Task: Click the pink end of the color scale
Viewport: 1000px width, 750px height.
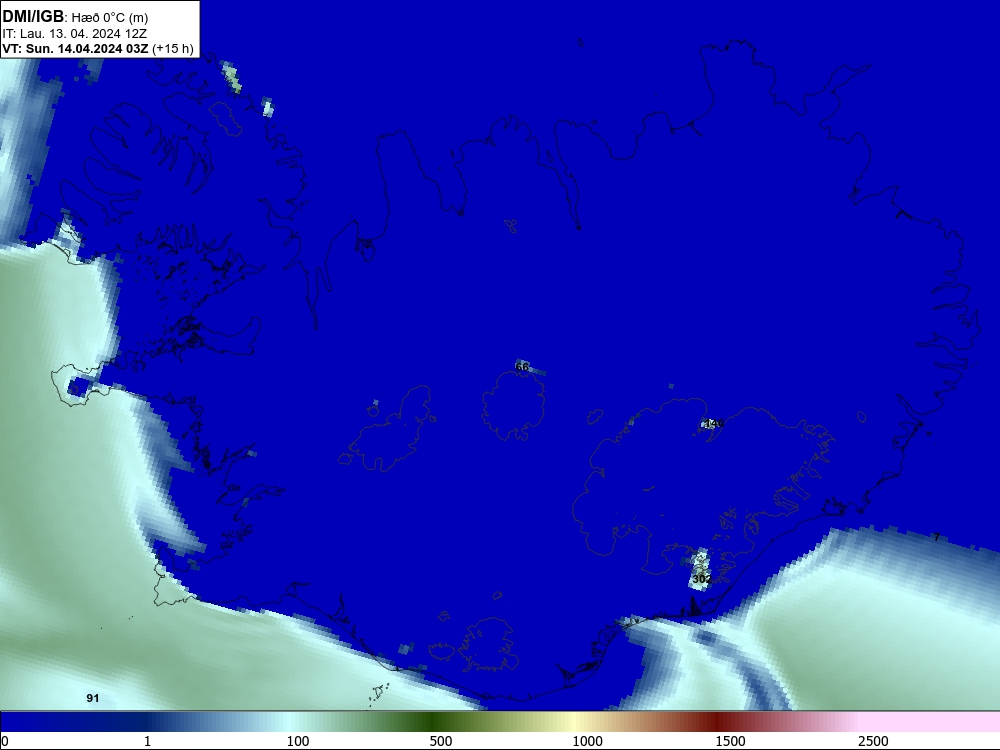Action: point(931,722)
